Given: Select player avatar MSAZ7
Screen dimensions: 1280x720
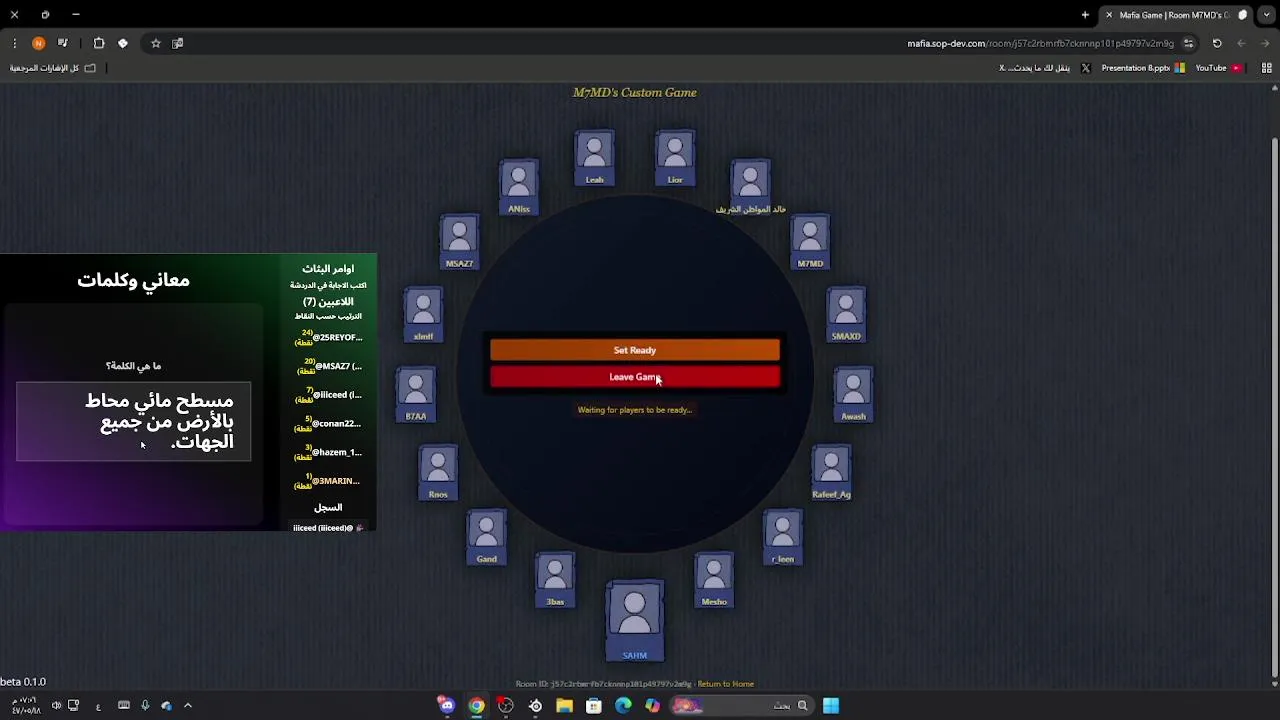Looking at the screenshot, I should pyautogui.click(x=459, y=242).
